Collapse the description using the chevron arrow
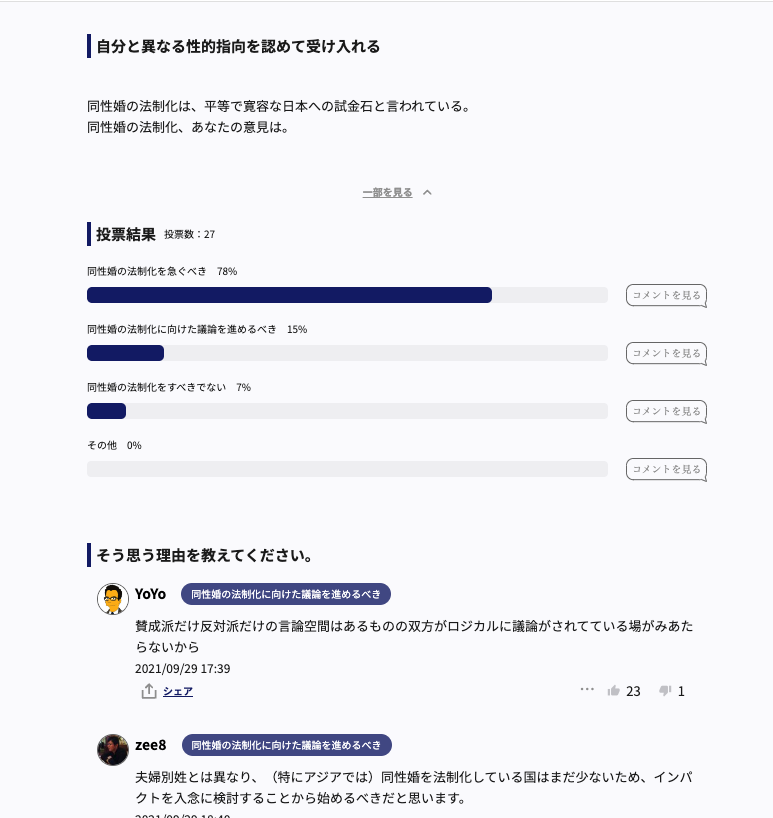Screen dimensions: 773x818 [428, 192]
